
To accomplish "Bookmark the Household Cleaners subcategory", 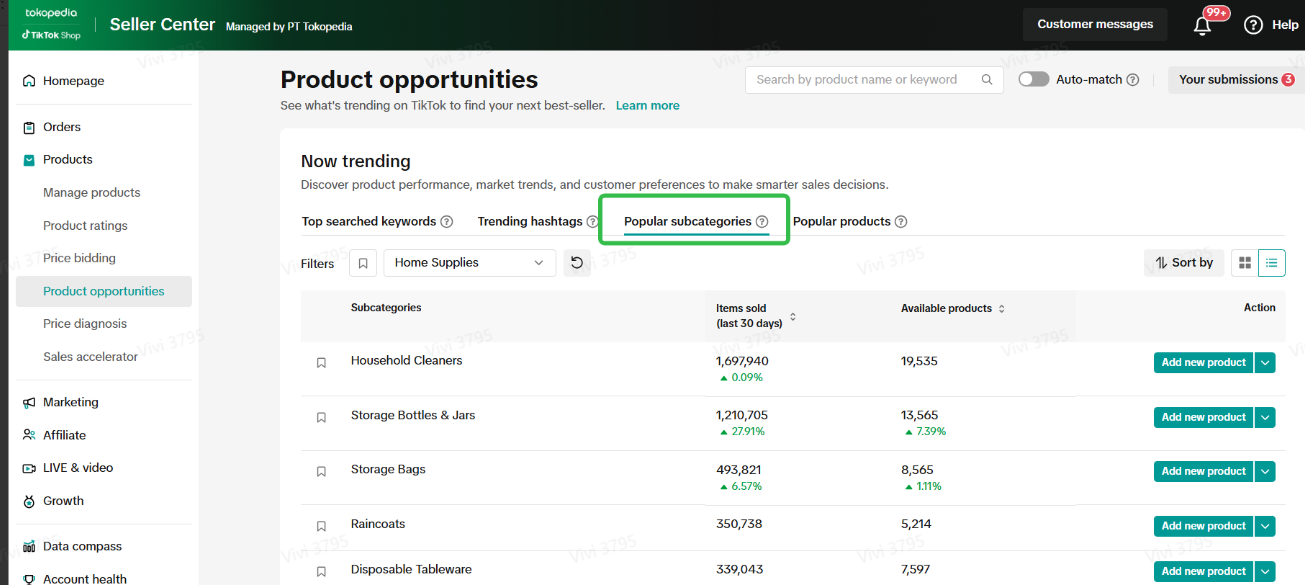I will (321, 363).
